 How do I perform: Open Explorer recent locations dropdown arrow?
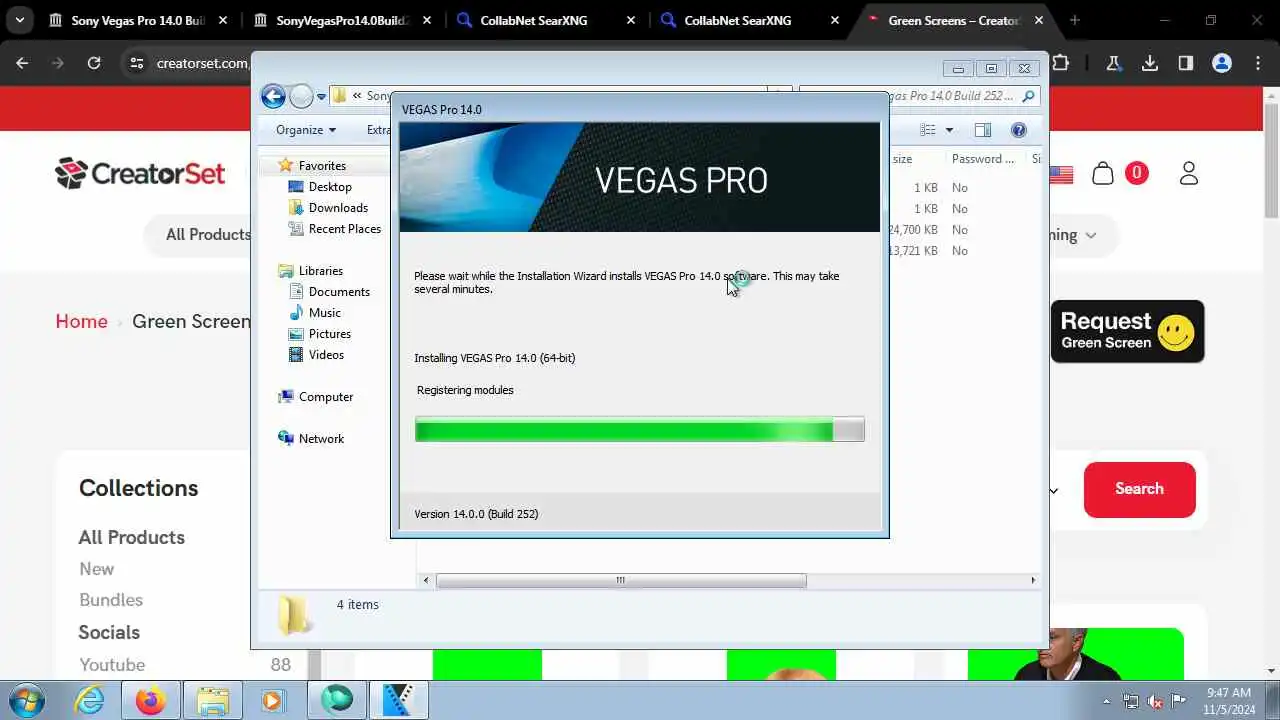coord(321,97)
